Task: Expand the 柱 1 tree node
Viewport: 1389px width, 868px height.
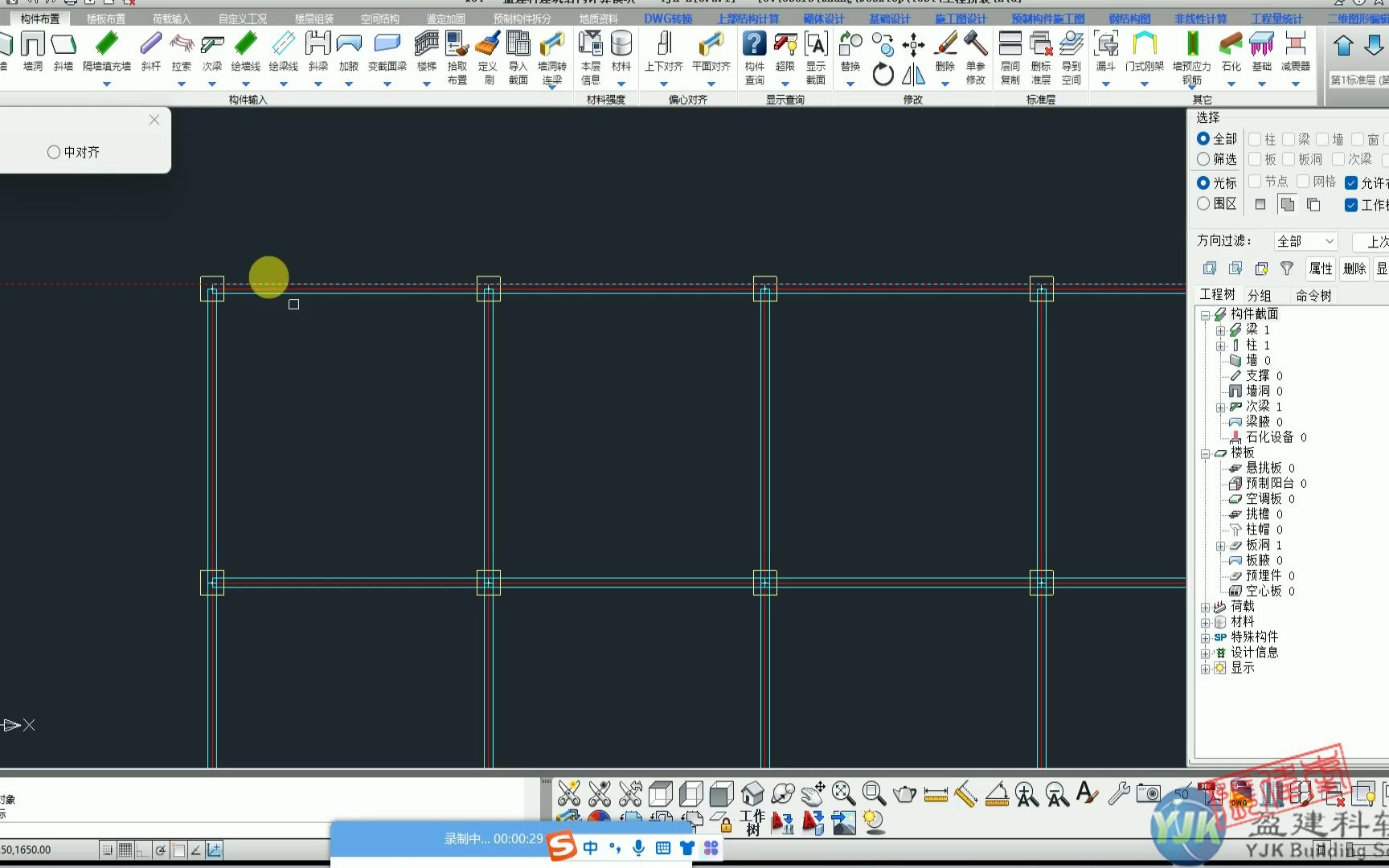Action: [x=1221, y=346]
